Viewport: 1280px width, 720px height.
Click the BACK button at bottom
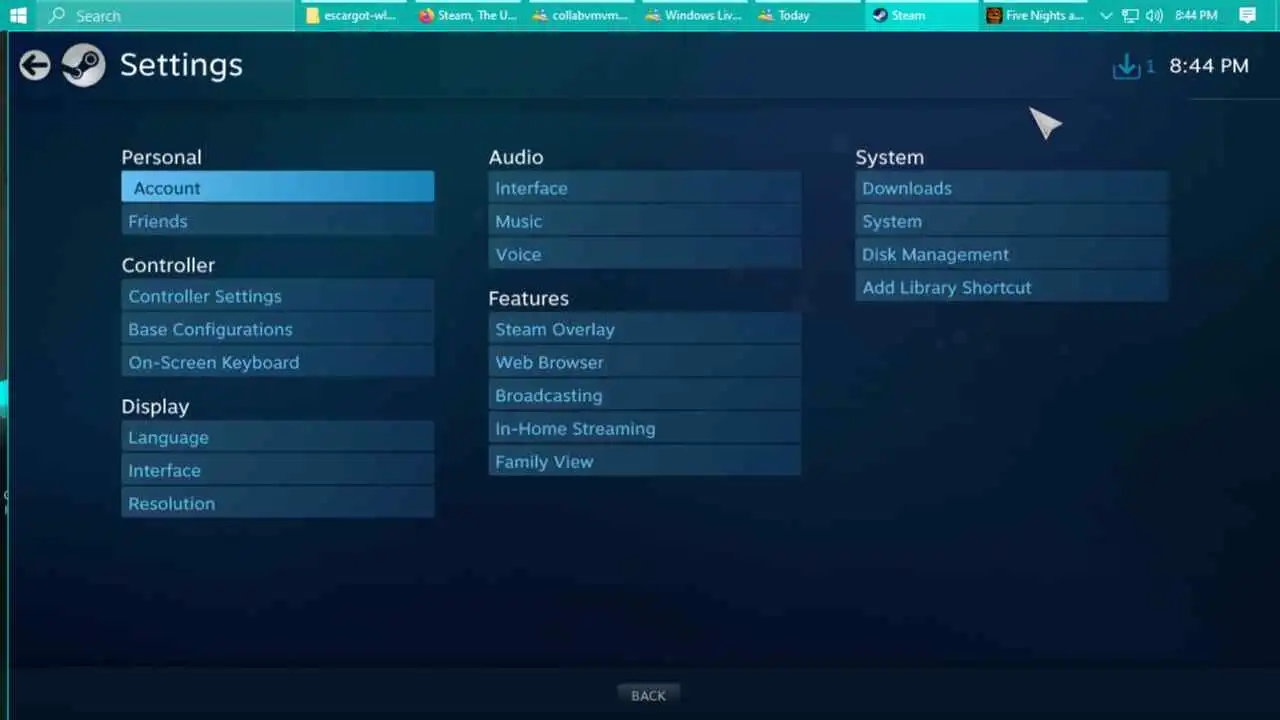[x=648, y=695]
